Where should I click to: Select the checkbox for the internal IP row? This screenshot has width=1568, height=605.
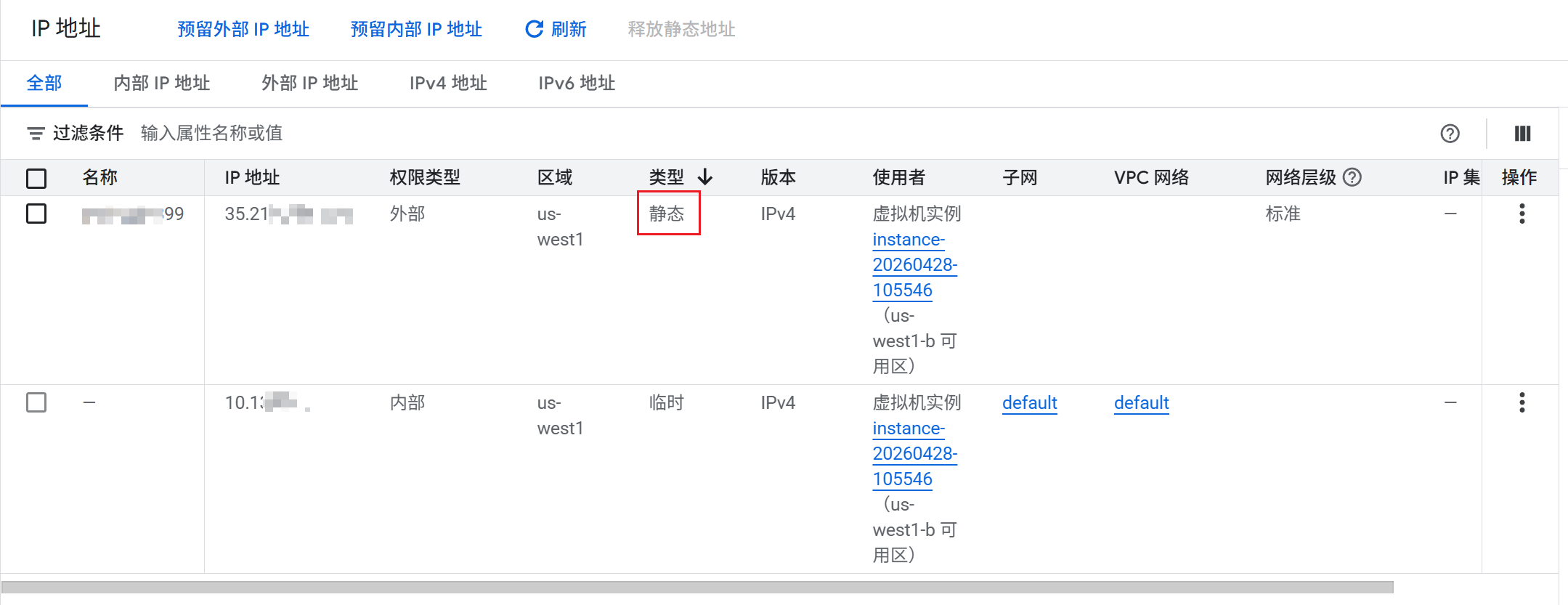point(36,402)
